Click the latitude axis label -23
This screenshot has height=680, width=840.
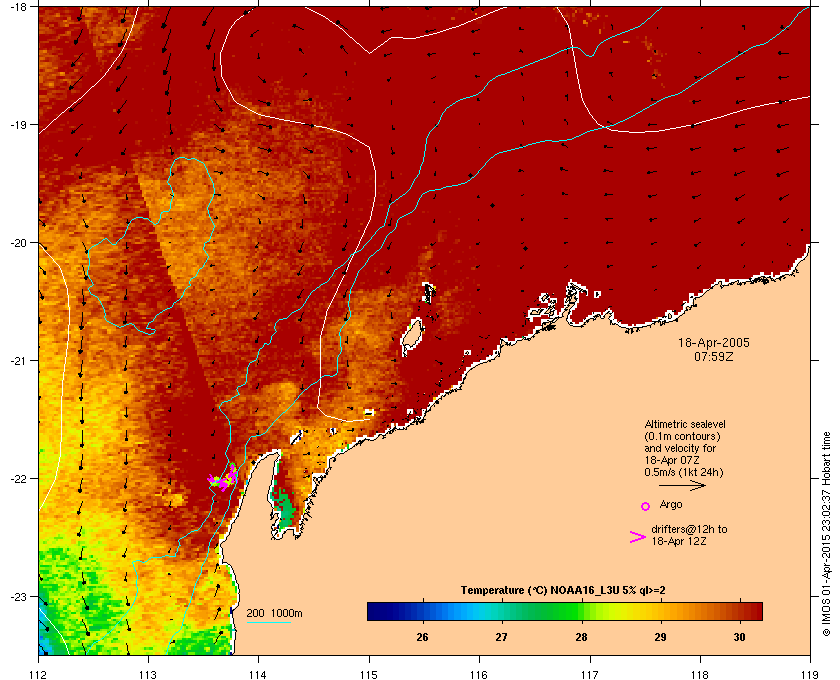[18, 596]
